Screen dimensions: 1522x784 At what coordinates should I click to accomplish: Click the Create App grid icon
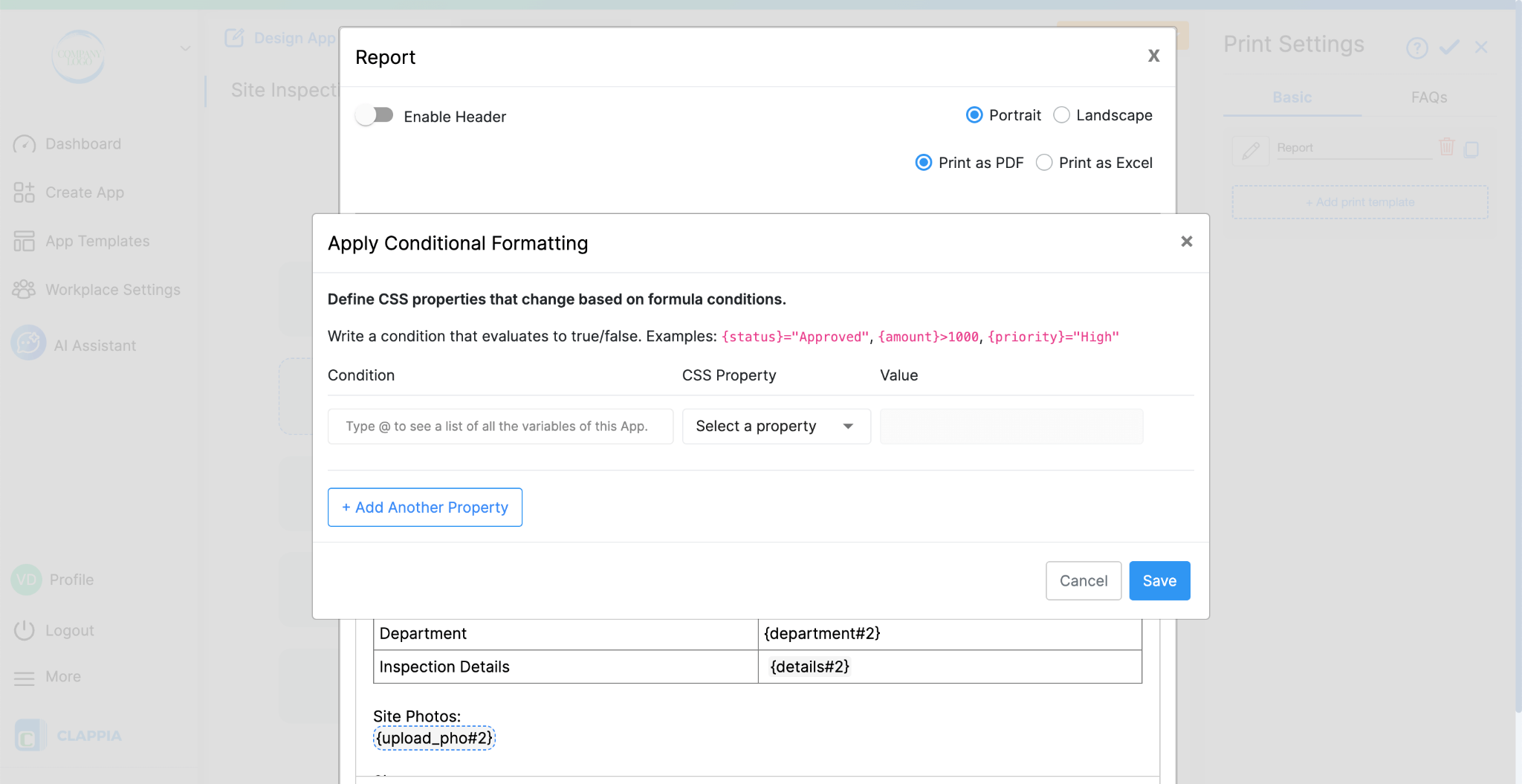(x=24, y=192)
